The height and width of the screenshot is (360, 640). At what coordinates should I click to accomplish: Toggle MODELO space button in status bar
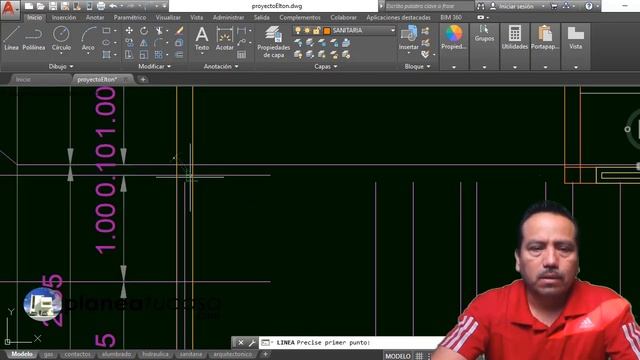click(x=398, y=356)
